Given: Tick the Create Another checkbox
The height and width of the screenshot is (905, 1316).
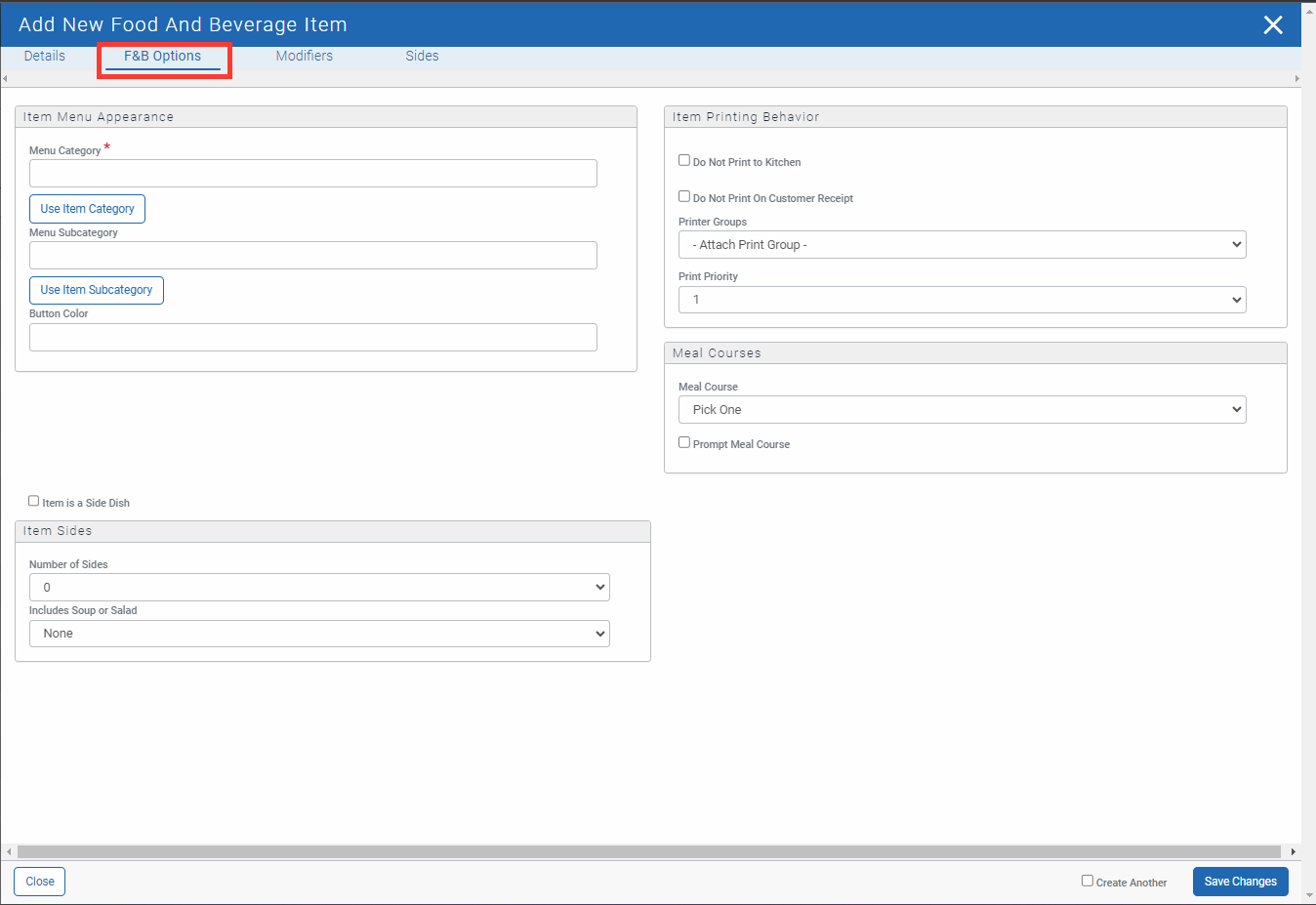Looking at the screenshot, I should click(1087, 881).
